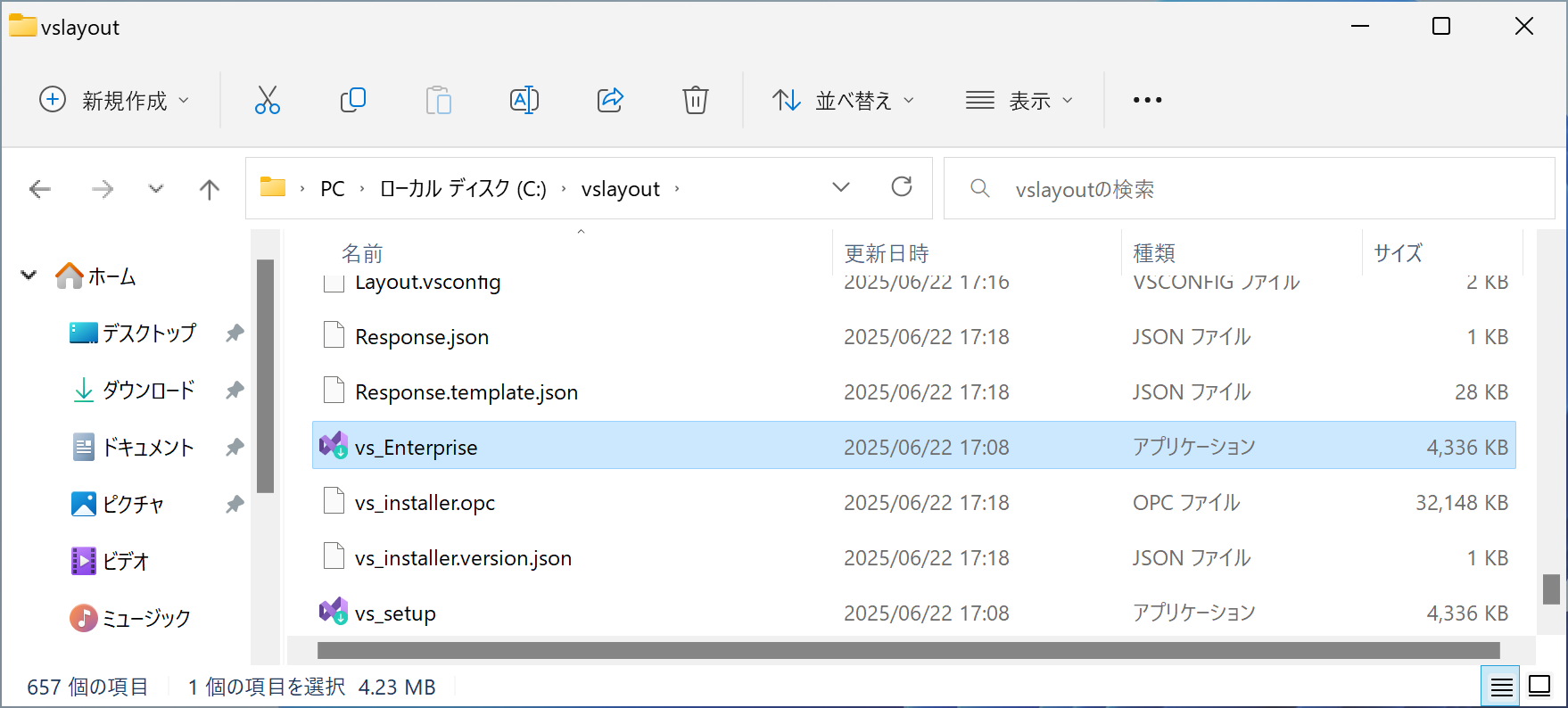Click the 32,148 KB size cell

[1462, 503]
